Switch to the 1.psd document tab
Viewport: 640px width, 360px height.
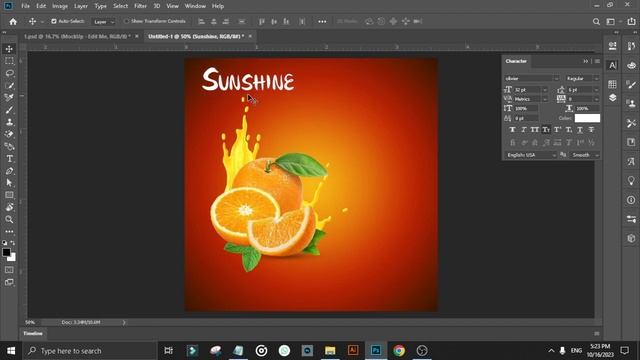(77, 36)
